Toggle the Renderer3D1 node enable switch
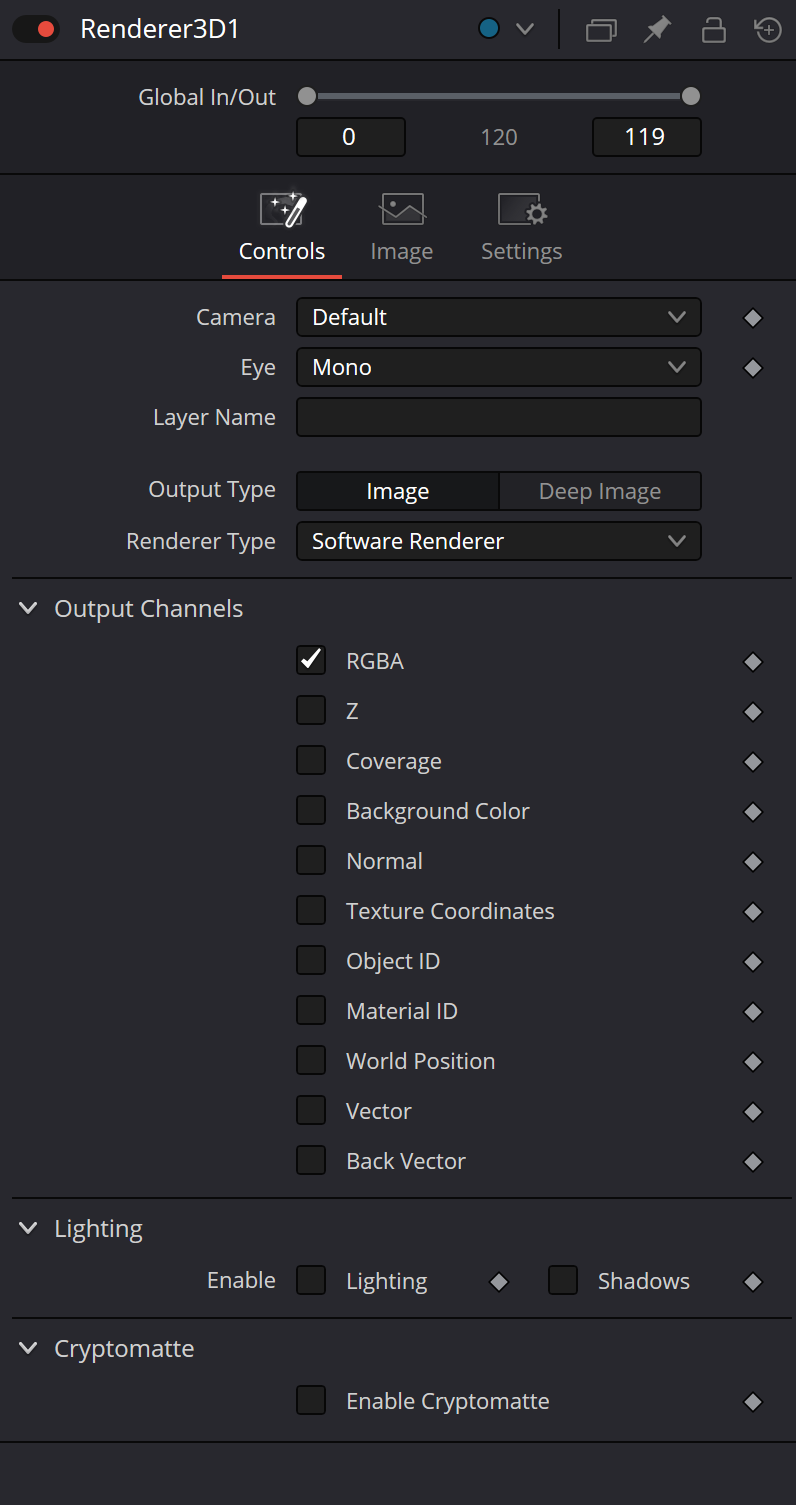Image resolution: width=796 pixels, height=1505 pixels. pyautogui.click(x=35, y=29)
